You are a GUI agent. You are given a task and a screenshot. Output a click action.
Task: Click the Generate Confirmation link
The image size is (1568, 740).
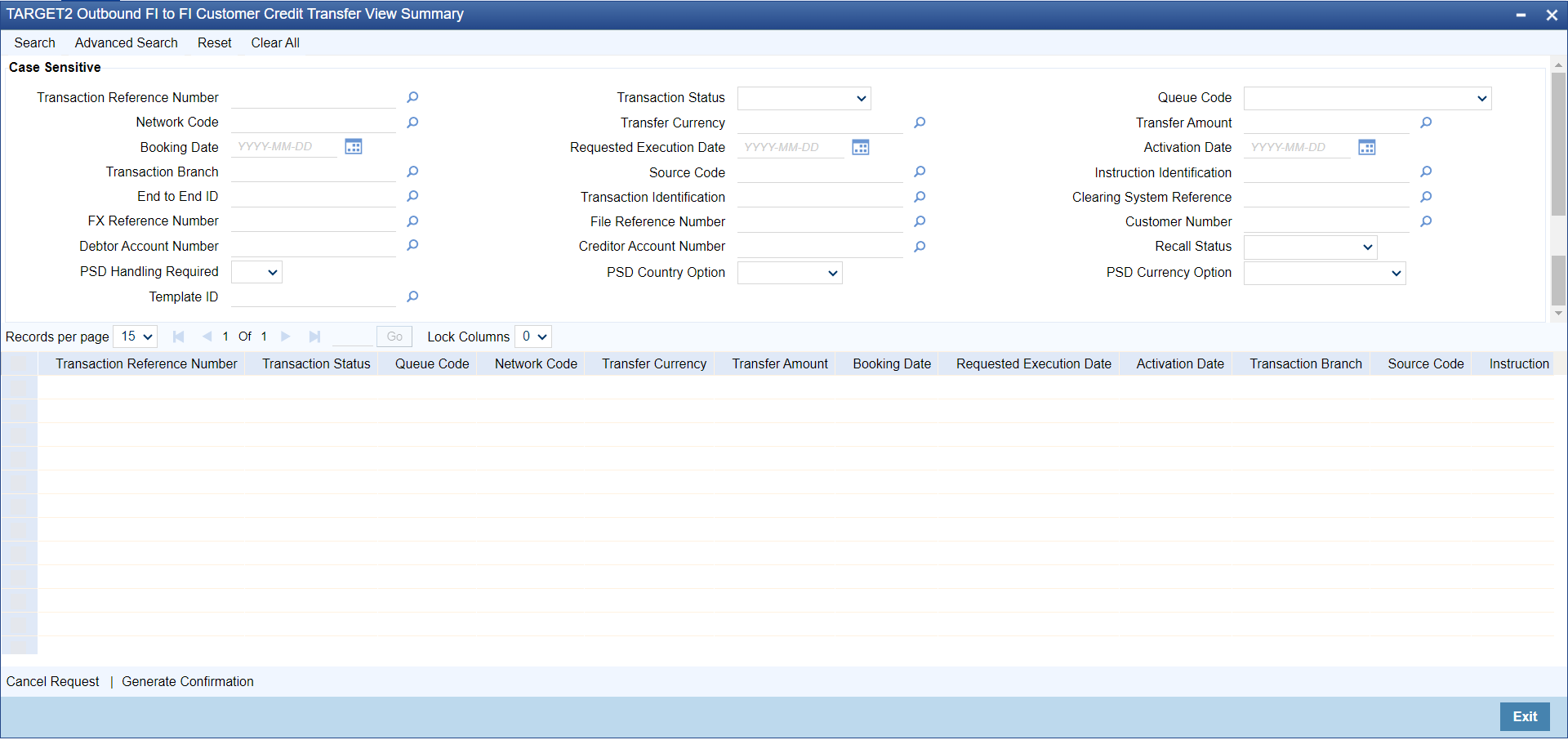click(188, 681)
